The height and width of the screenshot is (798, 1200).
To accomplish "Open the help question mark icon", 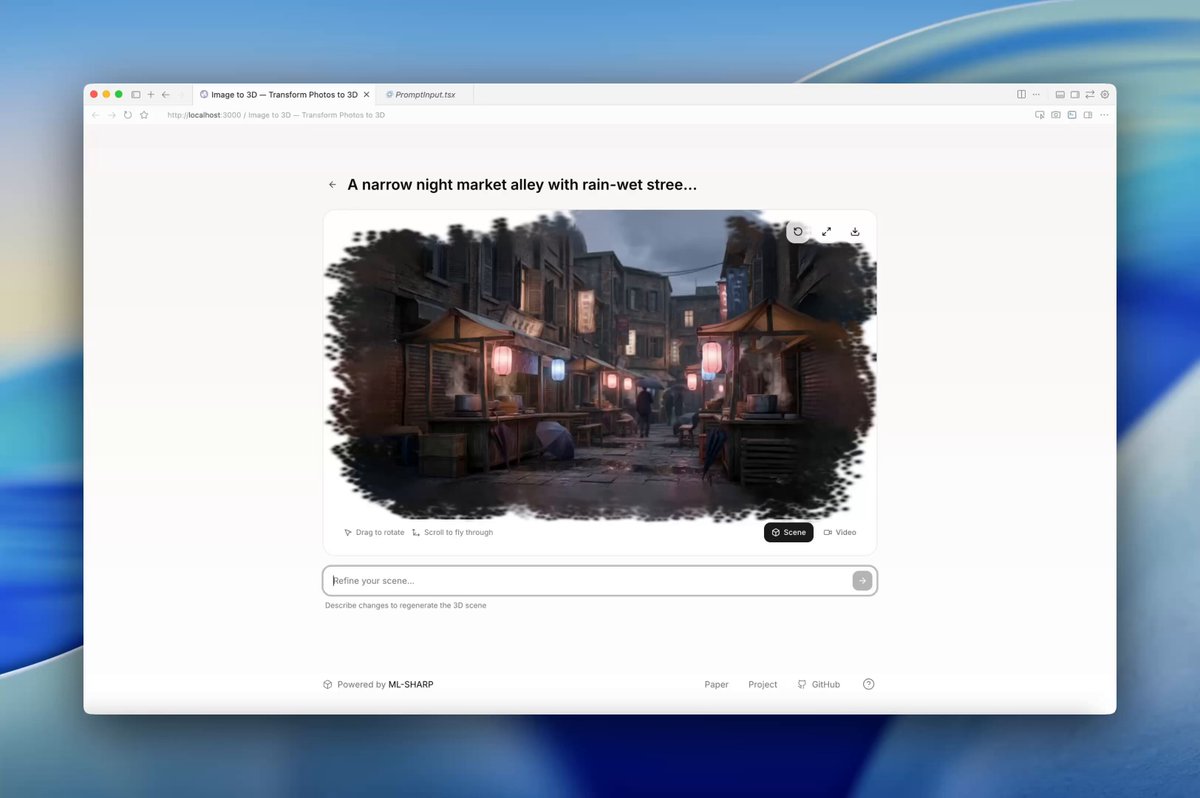I will click(868, 684).
